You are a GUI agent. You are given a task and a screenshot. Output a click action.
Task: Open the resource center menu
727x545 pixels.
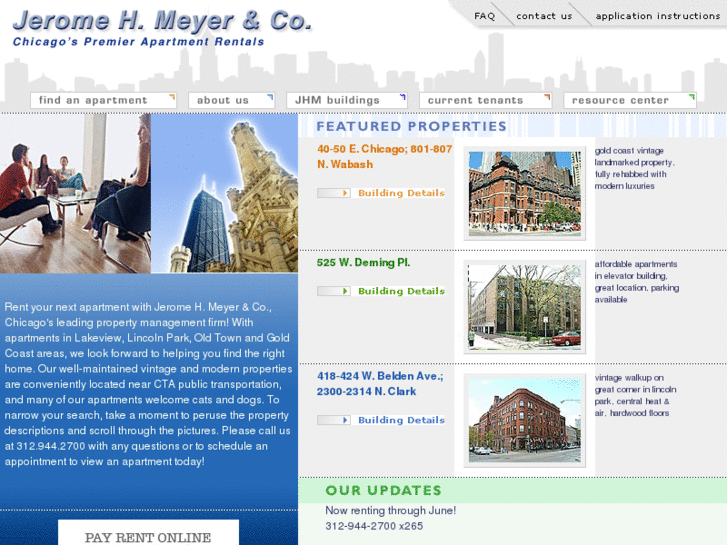(630, 100)
